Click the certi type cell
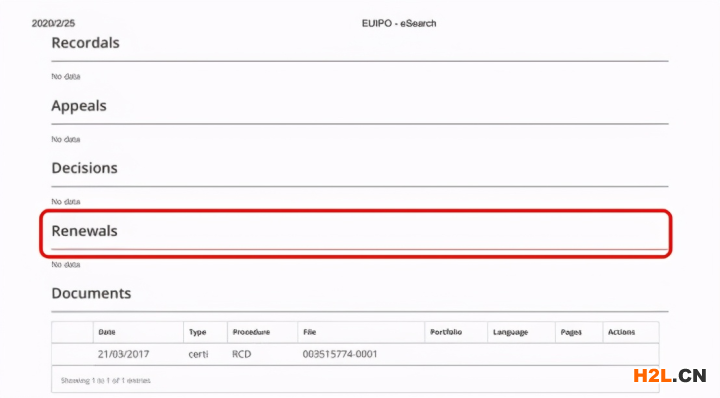The height and width of the screenshot is (398, 720). click(198, 354)
